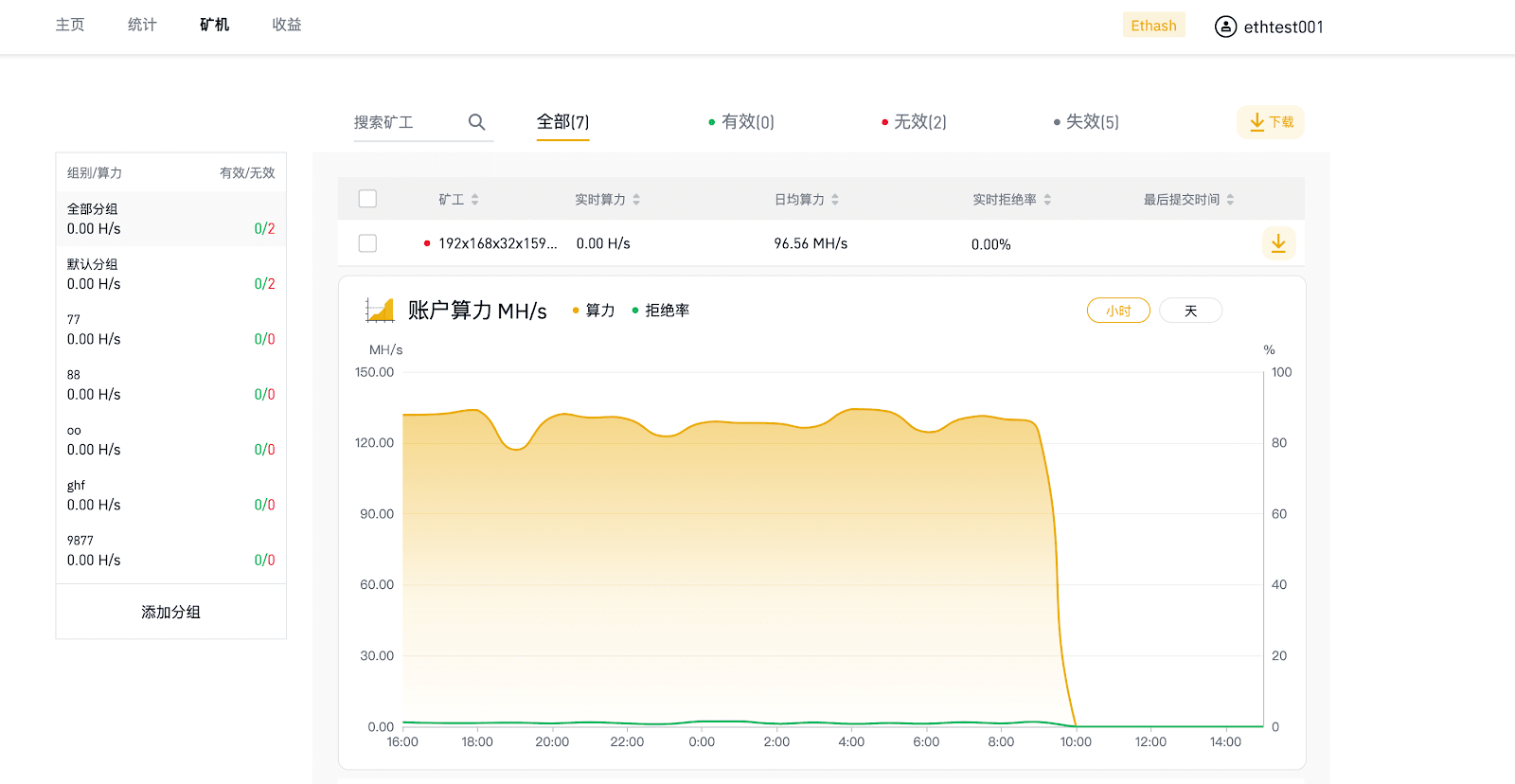Image resolution: width=1515 pixels, height=784 pixels.
Task: Toggle the 拒绝率 legend series
Action: pyautogui.click(x=661, y=311)
